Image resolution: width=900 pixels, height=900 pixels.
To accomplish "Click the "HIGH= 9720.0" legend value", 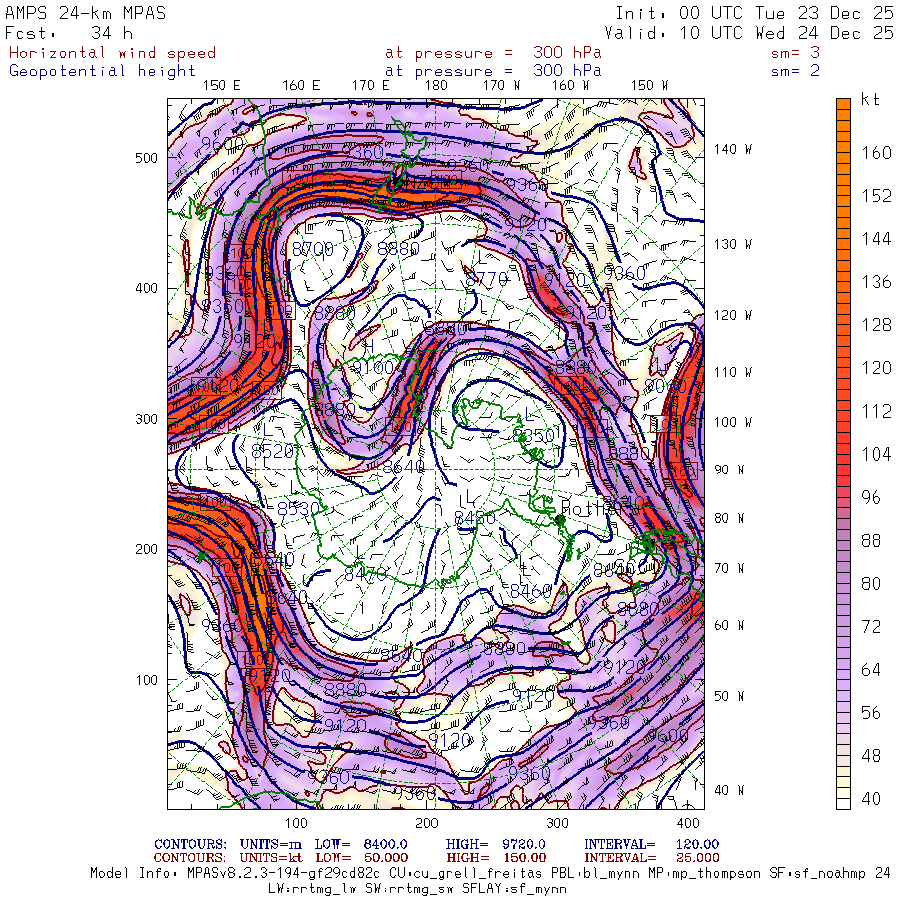I will pos(495,844).
